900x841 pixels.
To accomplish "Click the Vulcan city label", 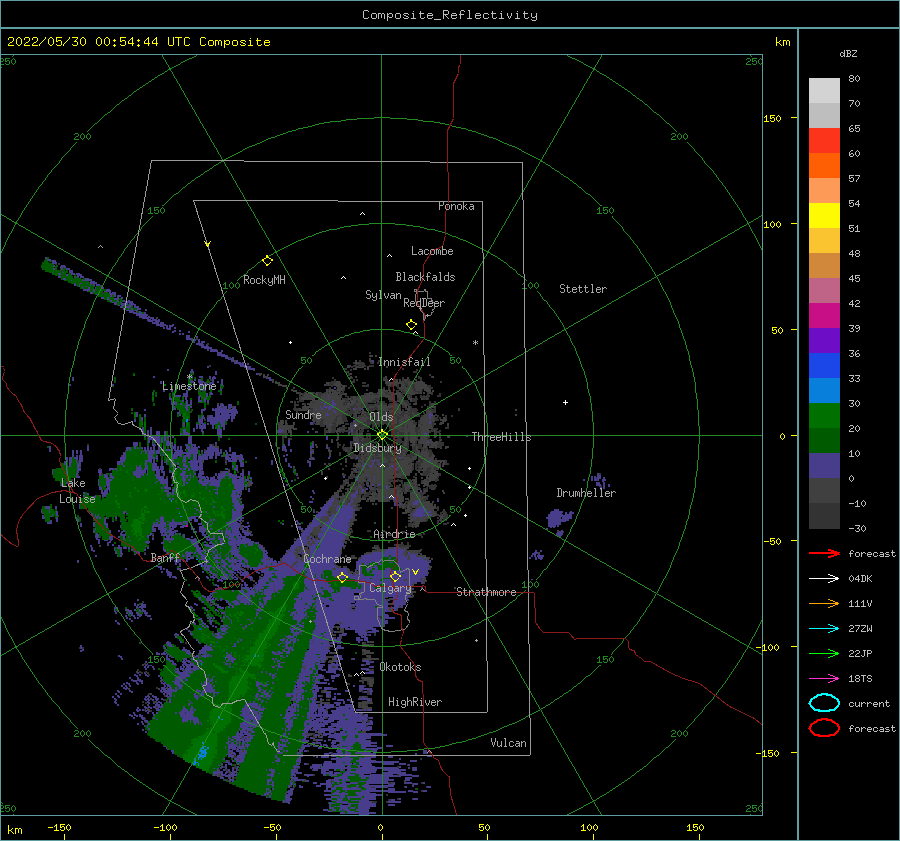I will tap(509, 743).
